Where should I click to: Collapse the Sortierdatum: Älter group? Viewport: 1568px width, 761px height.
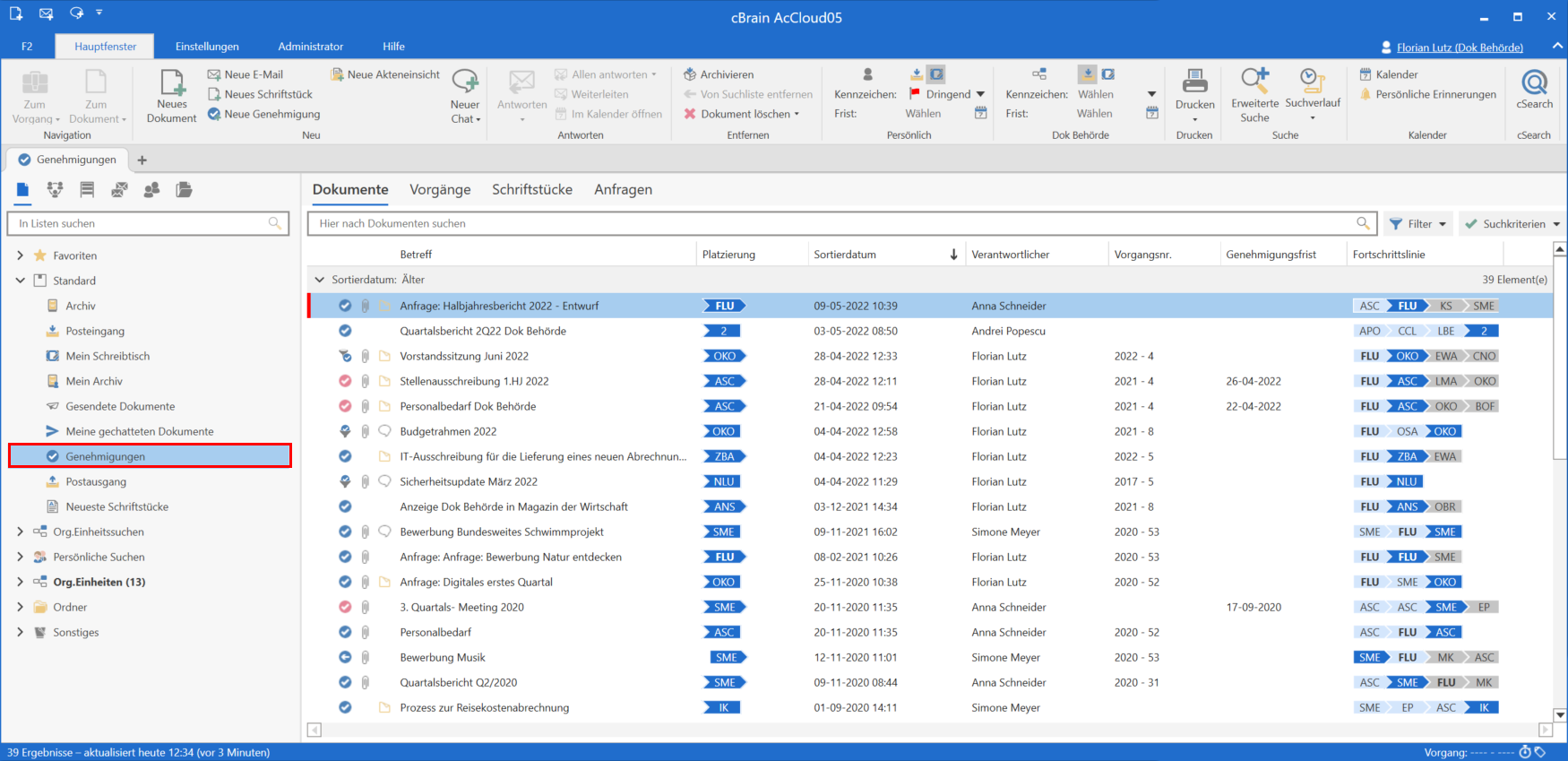tap(319, 280)
